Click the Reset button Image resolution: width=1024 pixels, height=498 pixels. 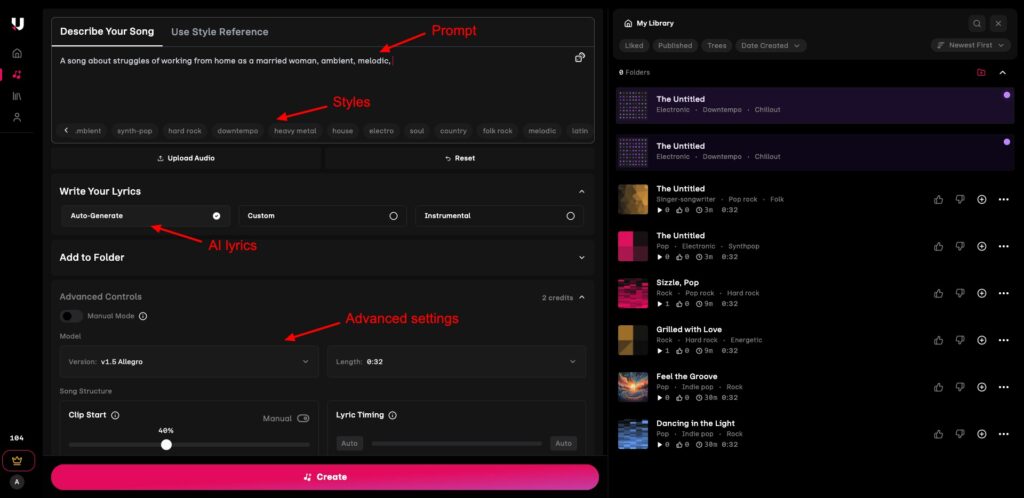click(460, 159)
